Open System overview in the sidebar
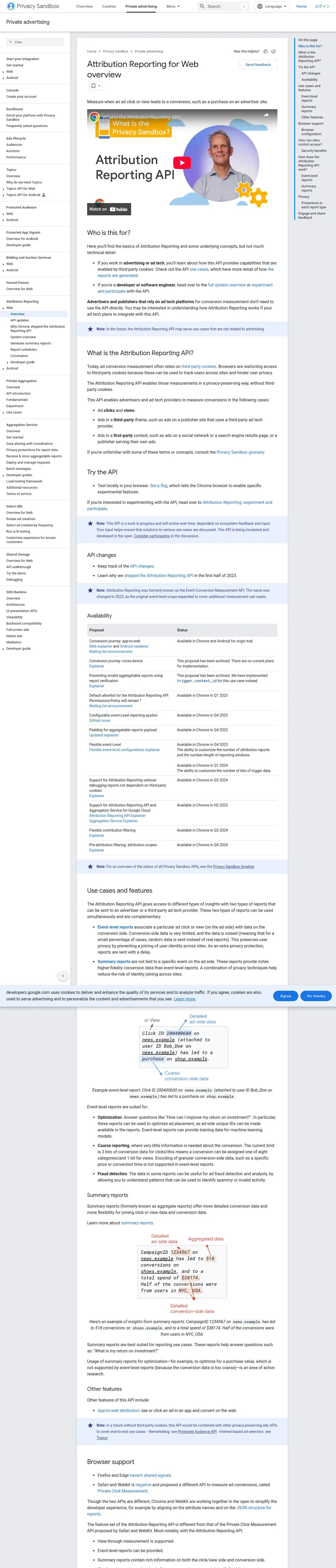This screenshot has height=1568, width=336. click(x=23, y=337)
